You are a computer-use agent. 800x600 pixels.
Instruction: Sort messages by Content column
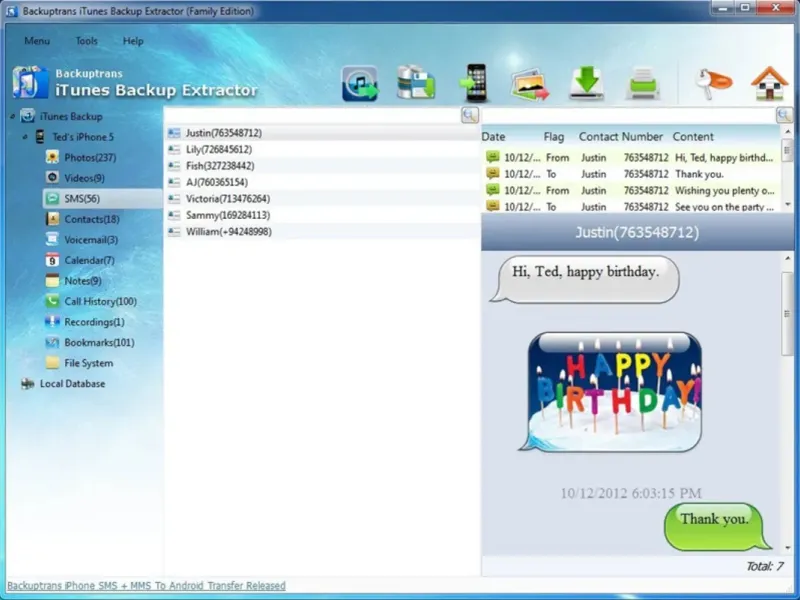[x=693, y=137]
